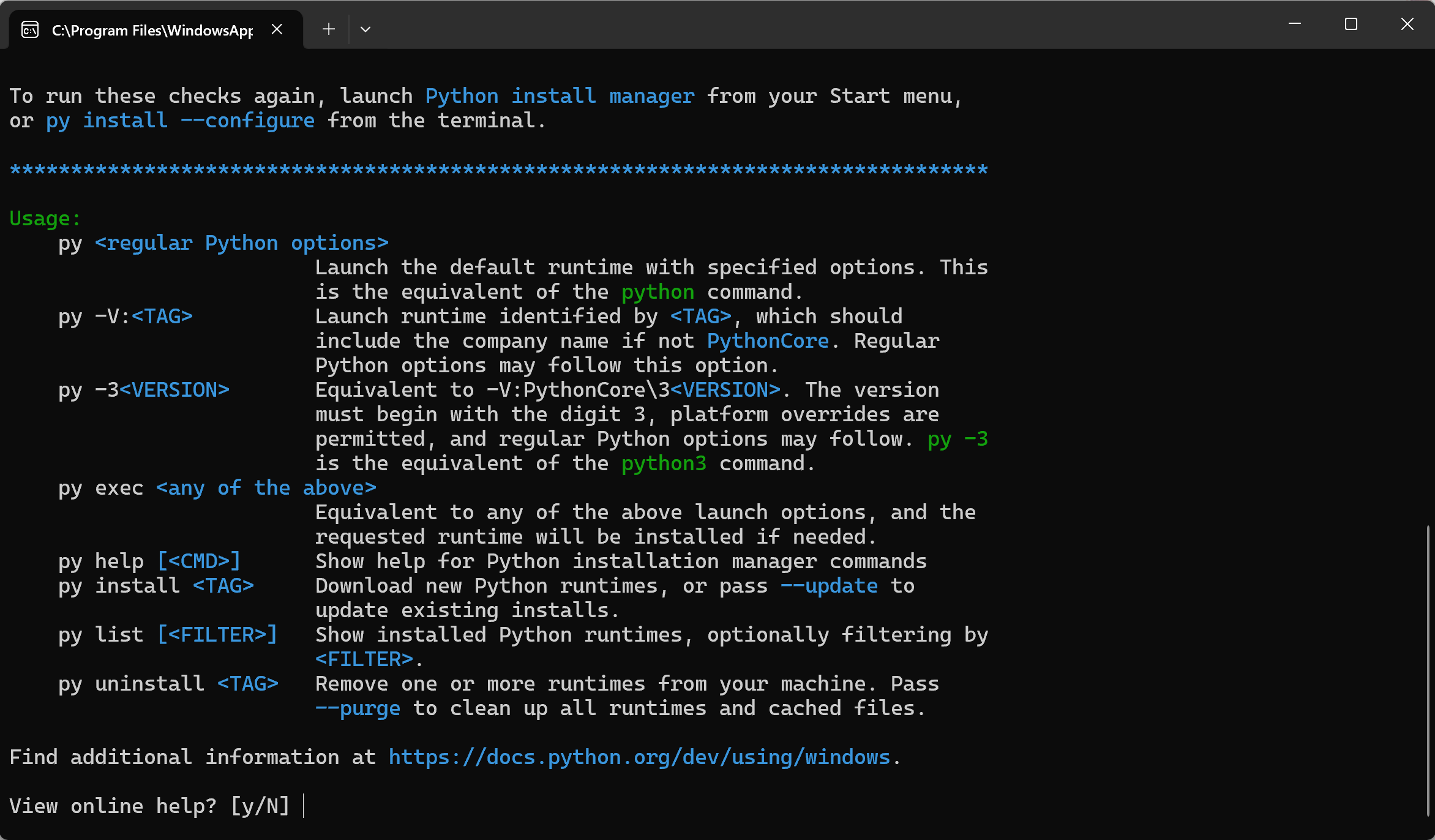Click the View online help prompt input
Viewport: 1435px width, 840px height.
304,806
